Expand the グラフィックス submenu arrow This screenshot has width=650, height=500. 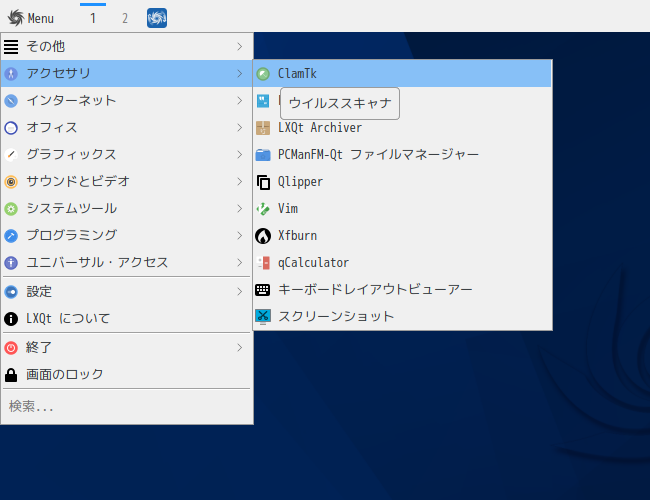tap(240, 154)
